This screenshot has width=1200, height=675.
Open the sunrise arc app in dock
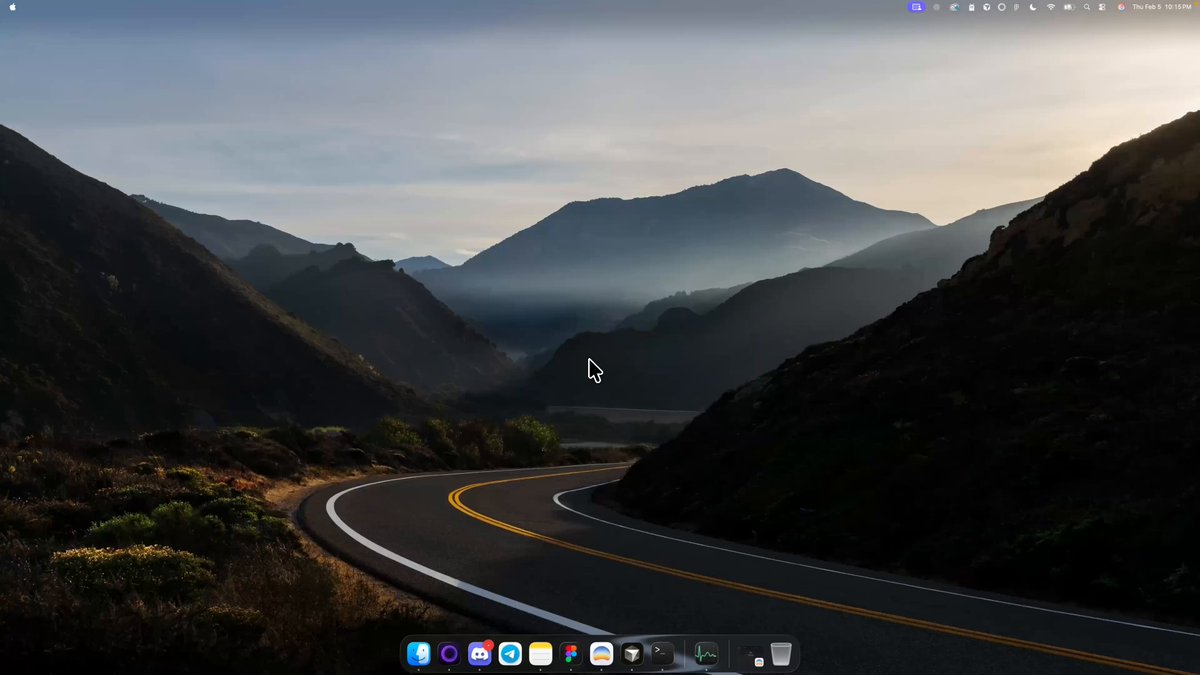[x=601, y=654]
